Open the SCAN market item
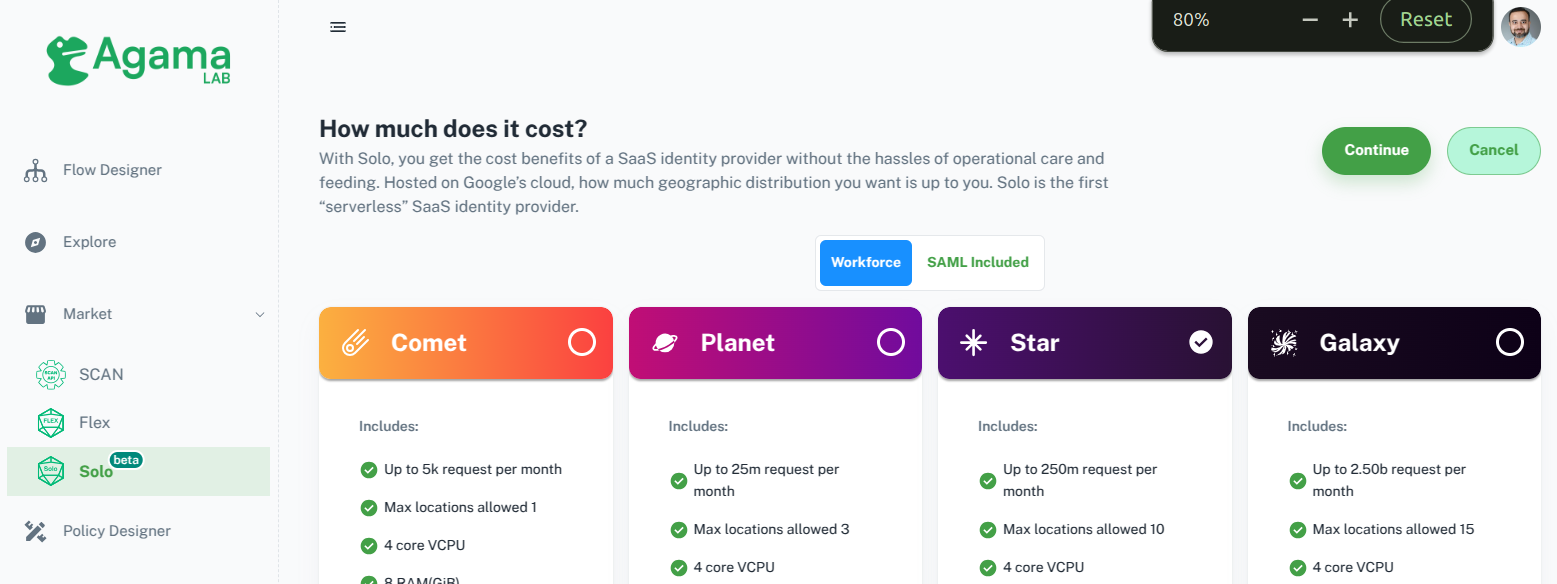The width and height of the screenshot is (1557, 584). (101, 374)
